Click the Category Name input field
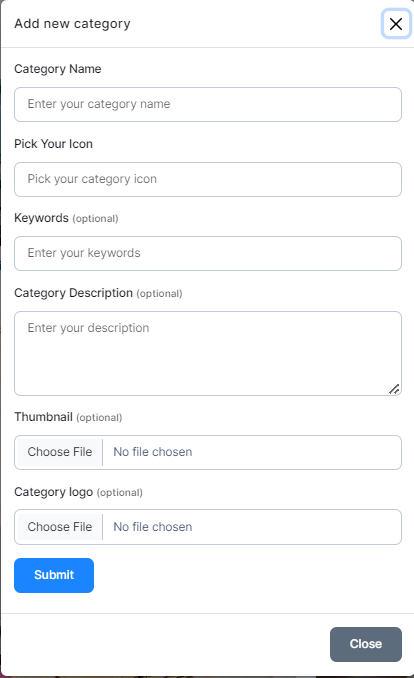The width and height of the screenshot is (414, 678). pyautogui.click(x=208, y=105)
